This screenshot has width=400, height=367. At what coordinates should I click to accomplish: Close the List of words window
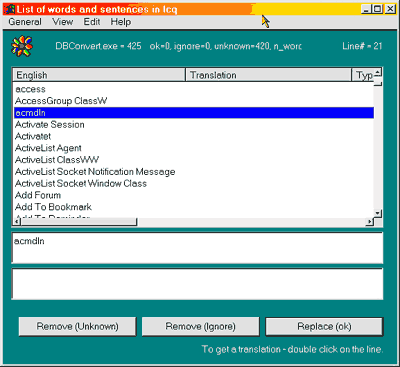tap(390, 9)
